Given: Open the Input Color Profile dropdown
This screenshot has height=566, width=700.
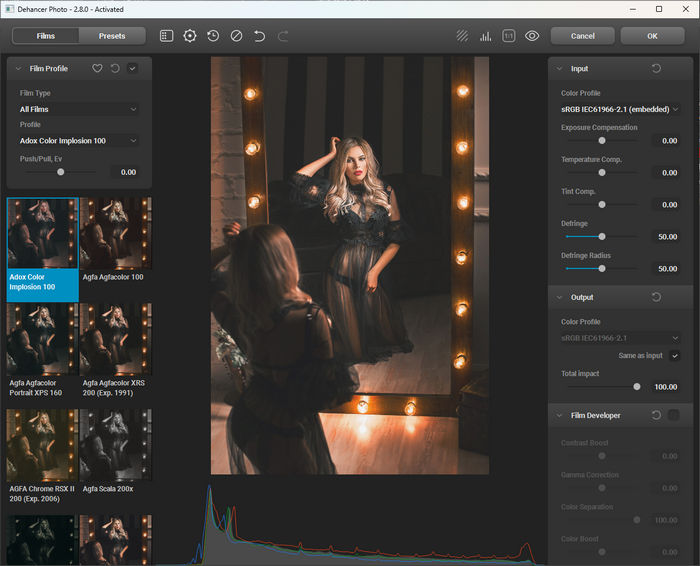Looking at the screenshot, I should coord(620,109).
